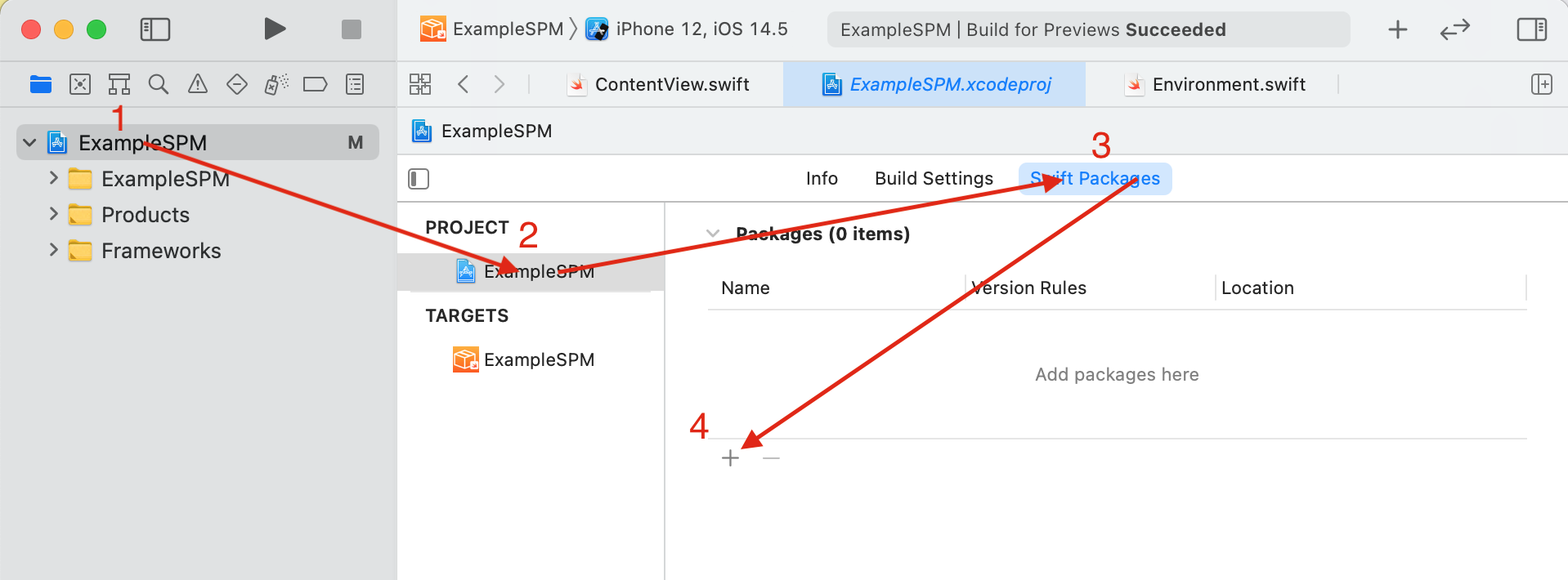Screen dimensions: 1568x580
Task: Open the Library with plus button
Action: pos(1398,30)
